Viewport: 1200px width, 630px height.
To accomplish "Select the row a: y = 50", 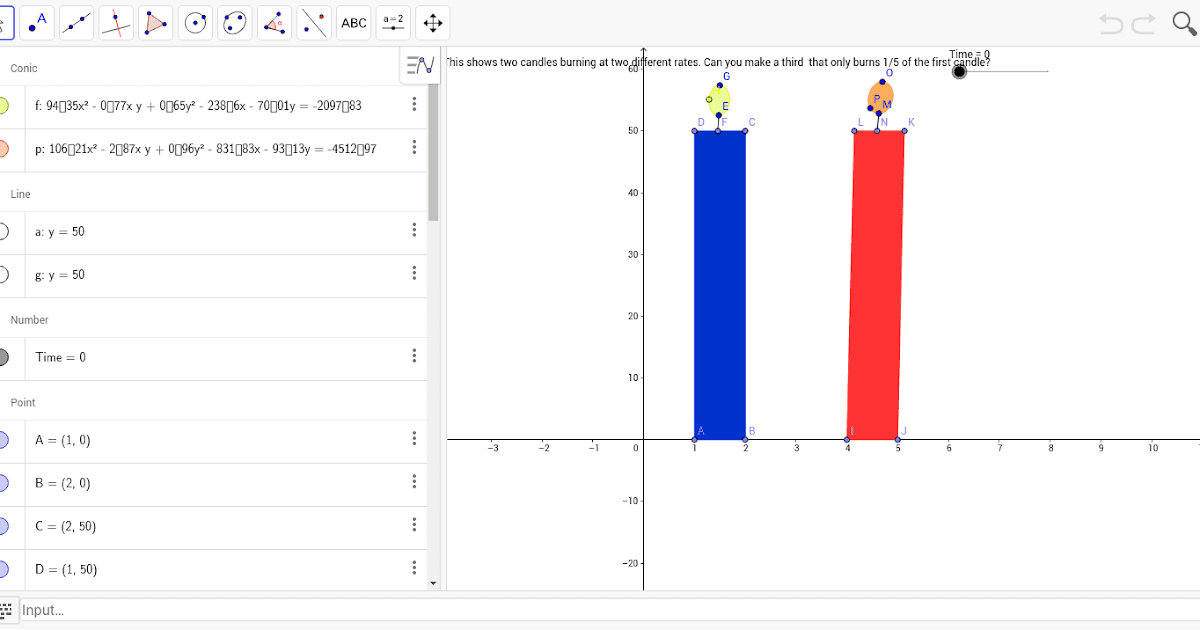I will click(214, 231).
